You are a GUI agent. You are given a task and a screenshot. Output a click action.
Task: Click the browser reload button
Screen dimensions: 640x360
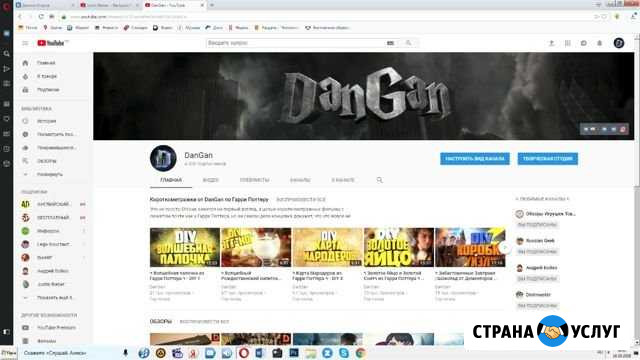[x=41, y=16]
